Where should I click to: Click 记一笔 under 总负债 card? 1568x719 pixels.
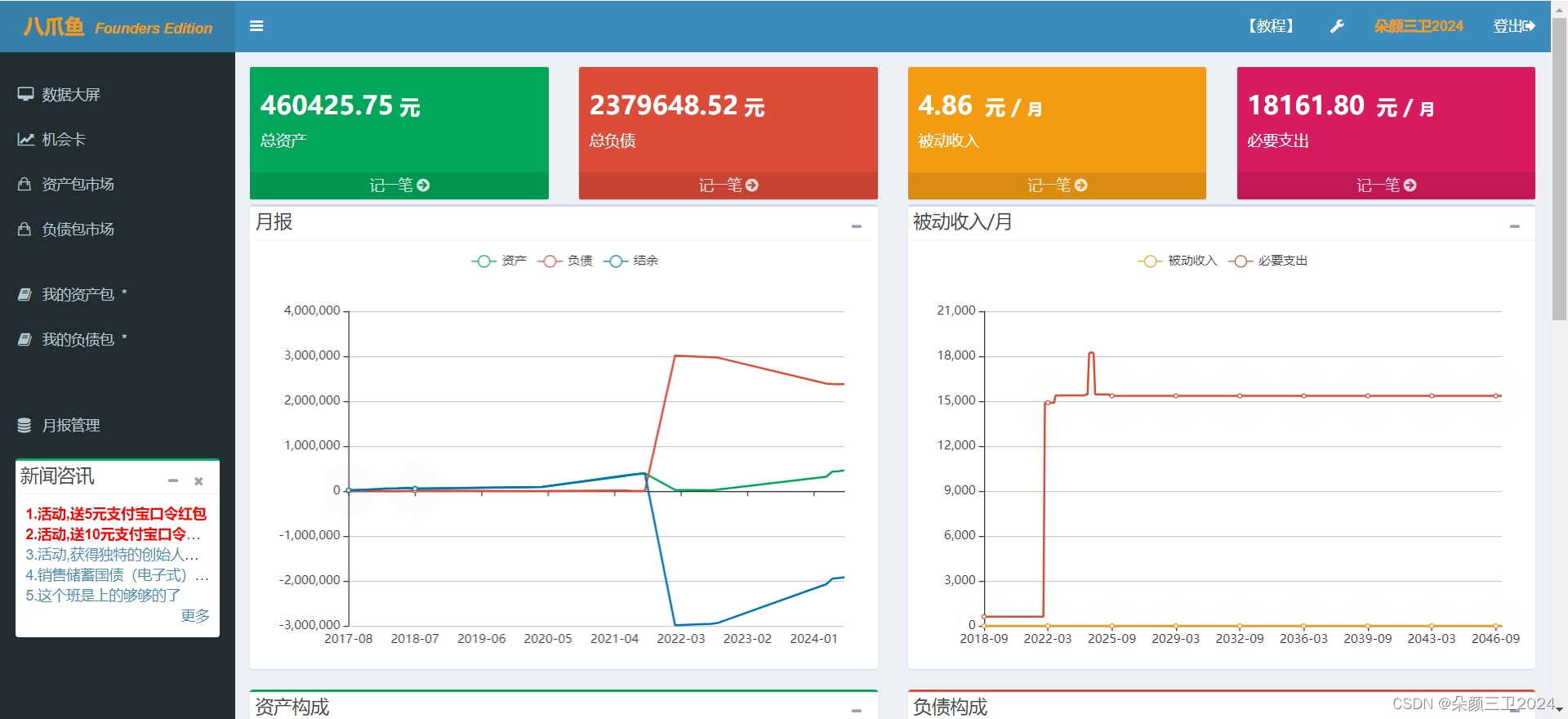[720, 185]
